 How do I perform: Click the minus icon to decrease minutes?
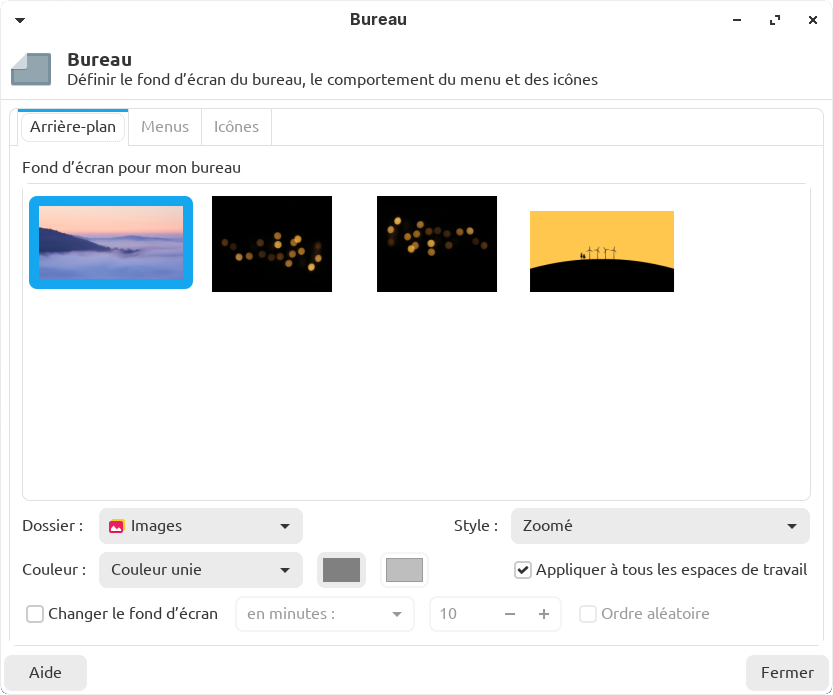click(x=510, y=614)
